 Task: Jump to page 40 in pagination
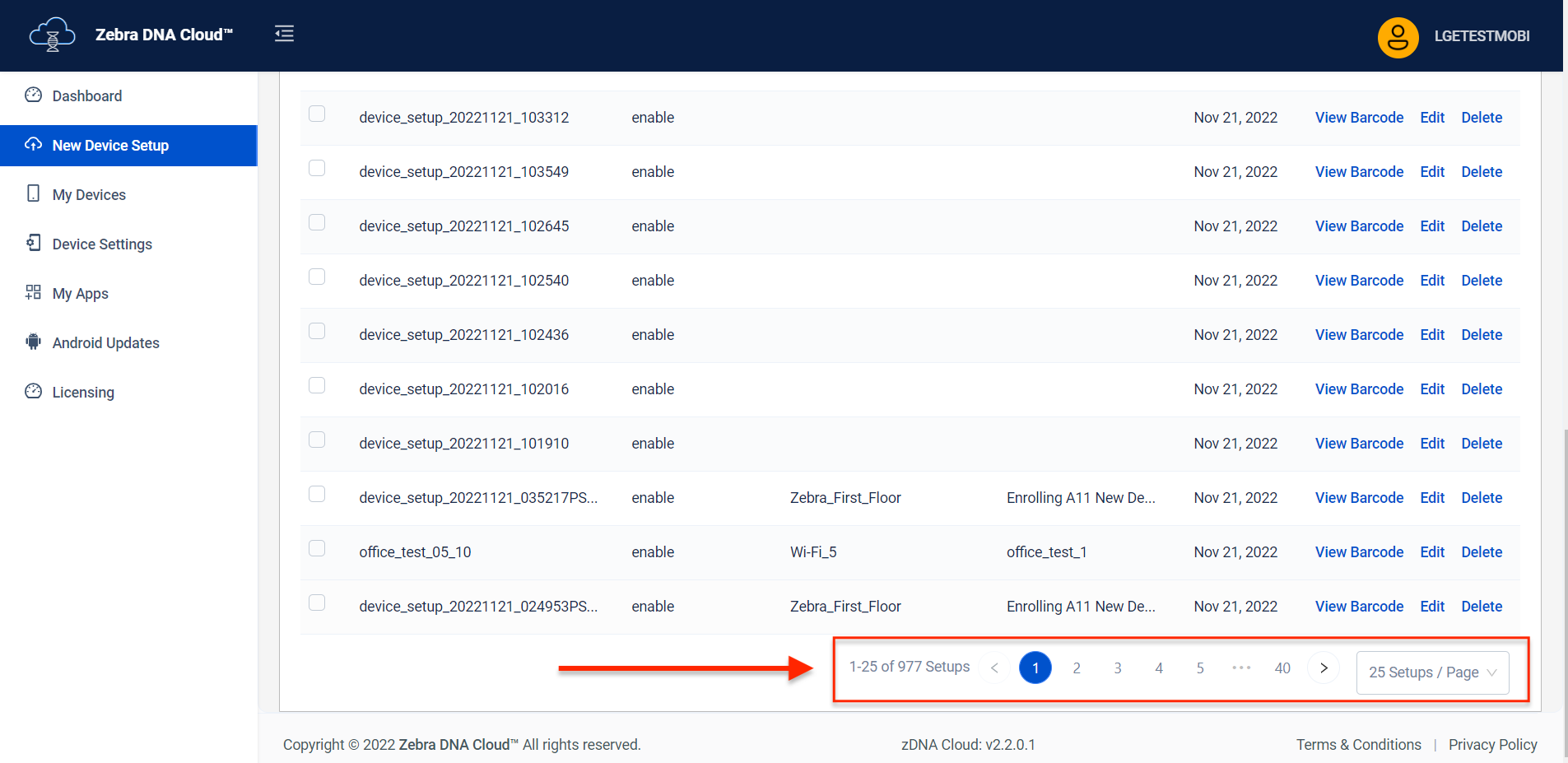[x=1282, y=668]
